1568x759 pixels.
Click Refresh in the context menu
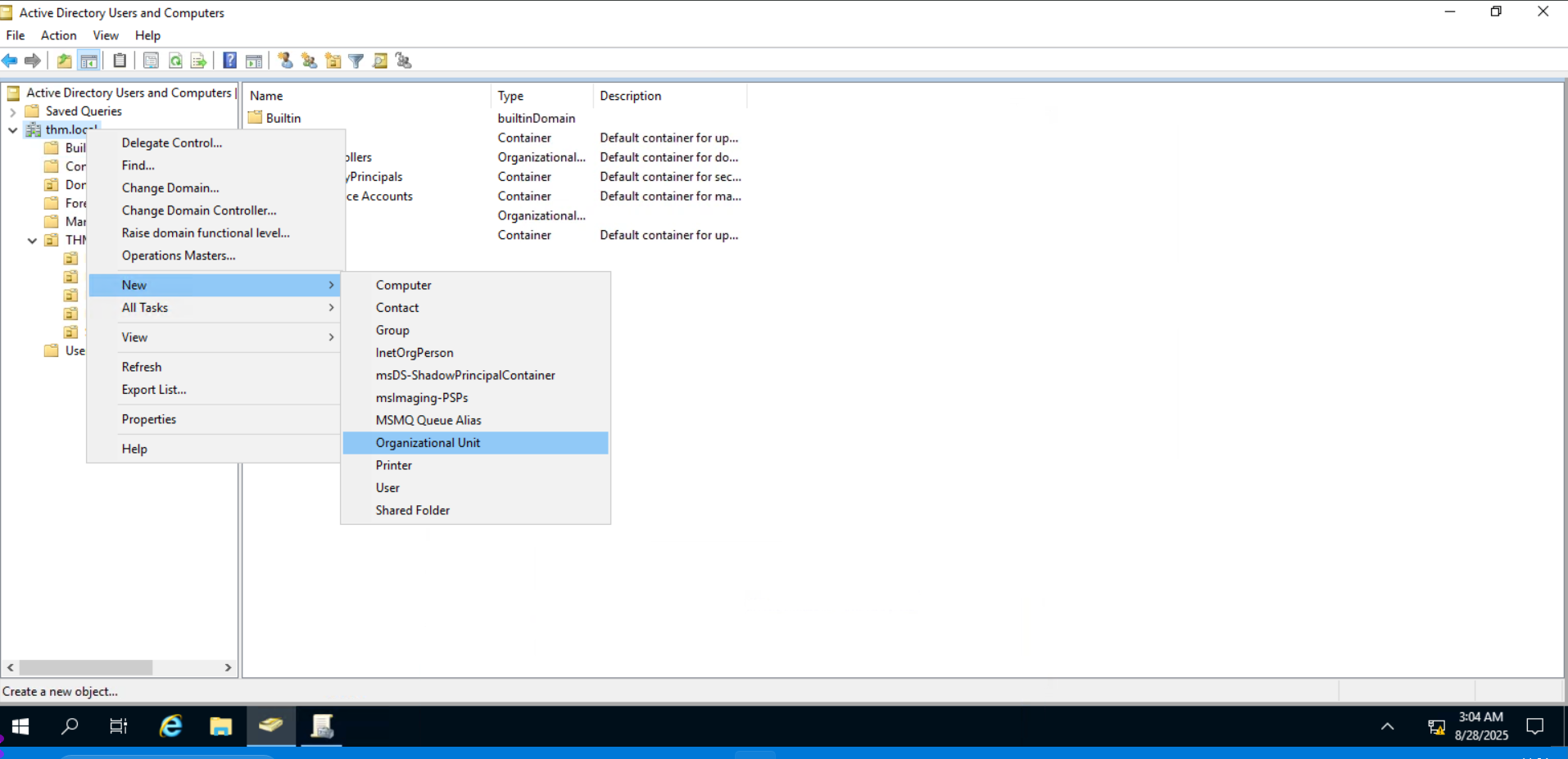pos(214,367)
